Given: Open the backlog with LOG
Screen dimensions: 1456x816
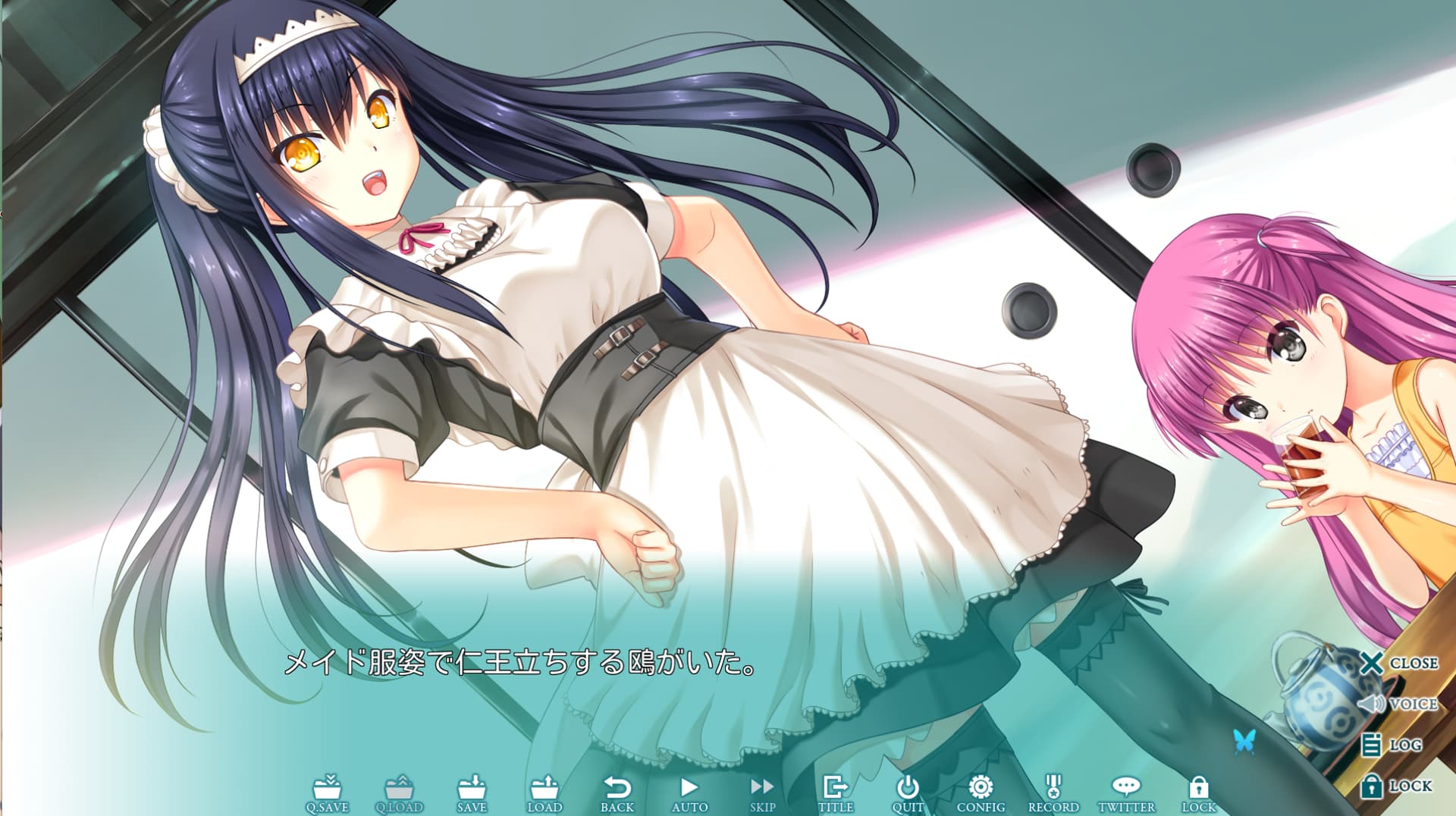Looking at the screenshot, I should [x=1392, y=745].
